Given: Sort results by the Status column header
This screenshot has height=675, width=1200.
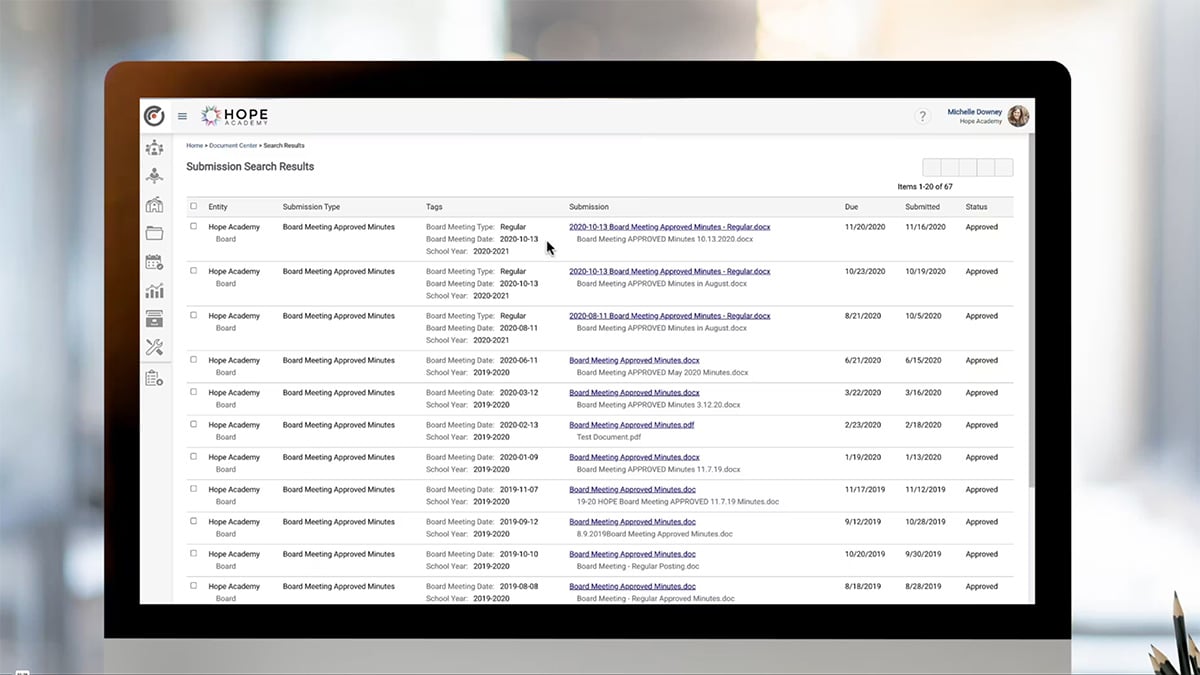Looking at the screenshot, I should (975, 206).
